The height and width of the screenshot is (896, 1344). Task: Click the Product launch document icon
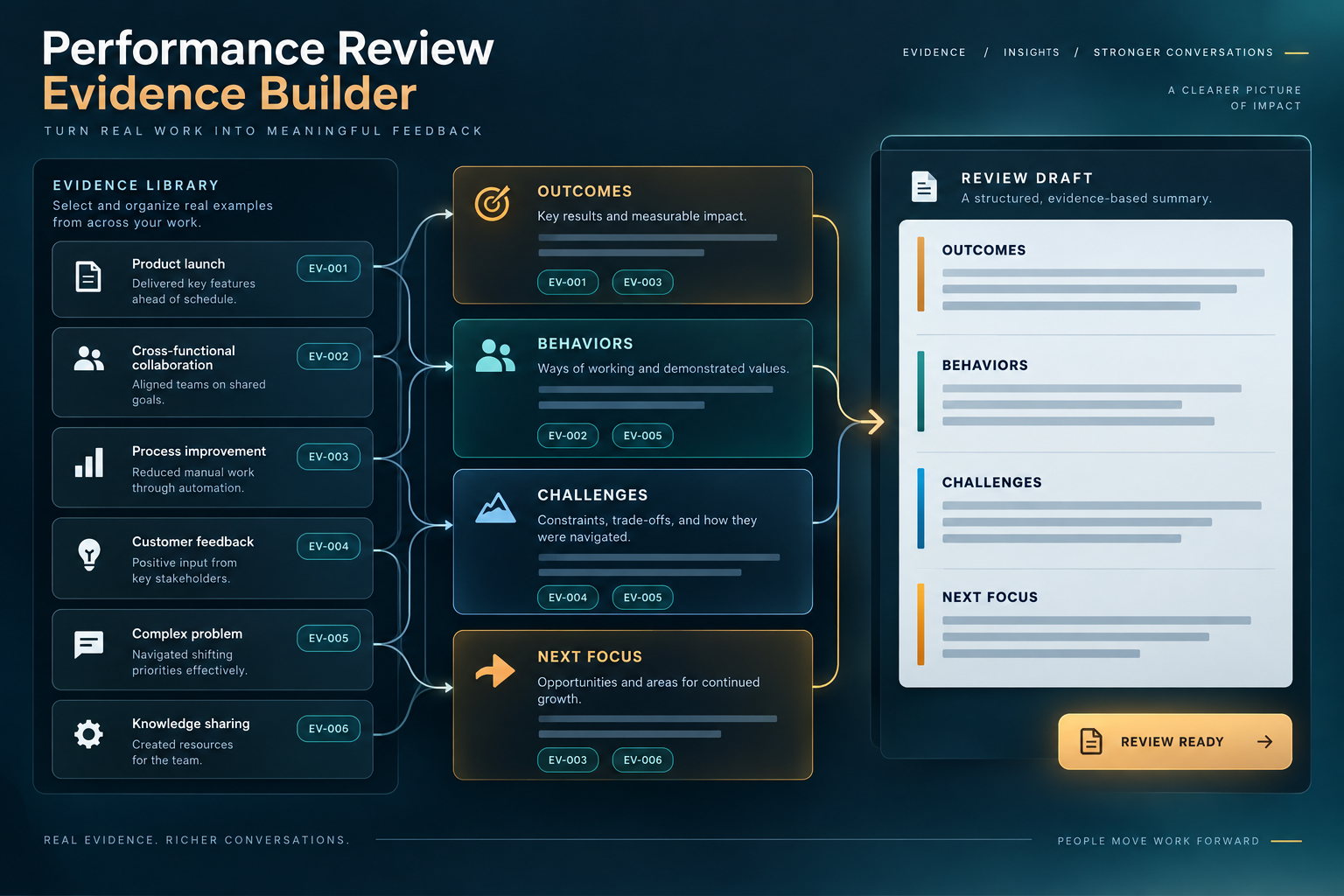[88, 276]
